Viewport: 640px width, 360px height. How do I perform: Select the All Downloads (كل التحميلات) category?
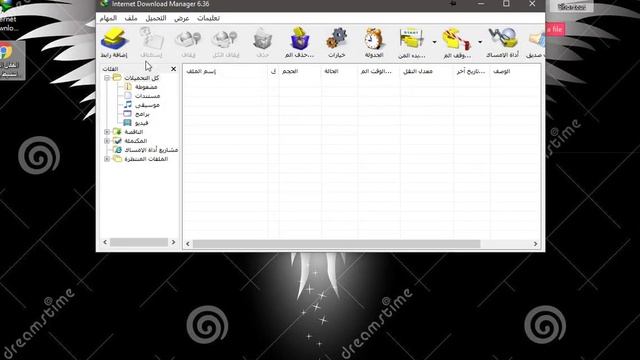142,78
